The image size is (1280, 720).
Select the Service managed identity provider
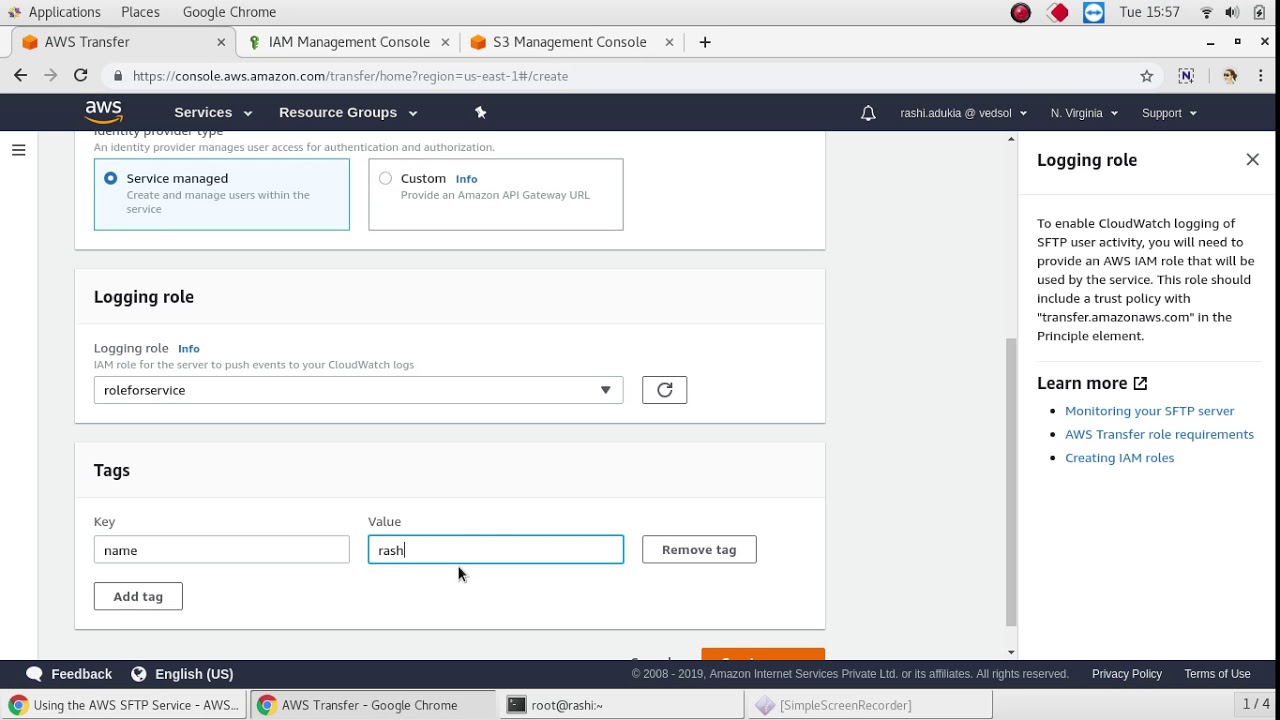point(222,194)
